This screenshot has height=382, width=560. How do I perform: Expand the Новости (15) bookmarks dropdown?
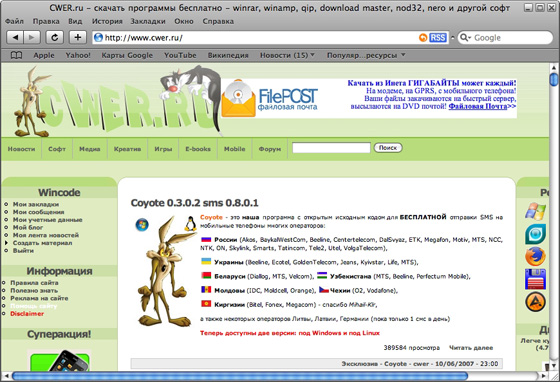pyautogui.click(x=288, y=55)
